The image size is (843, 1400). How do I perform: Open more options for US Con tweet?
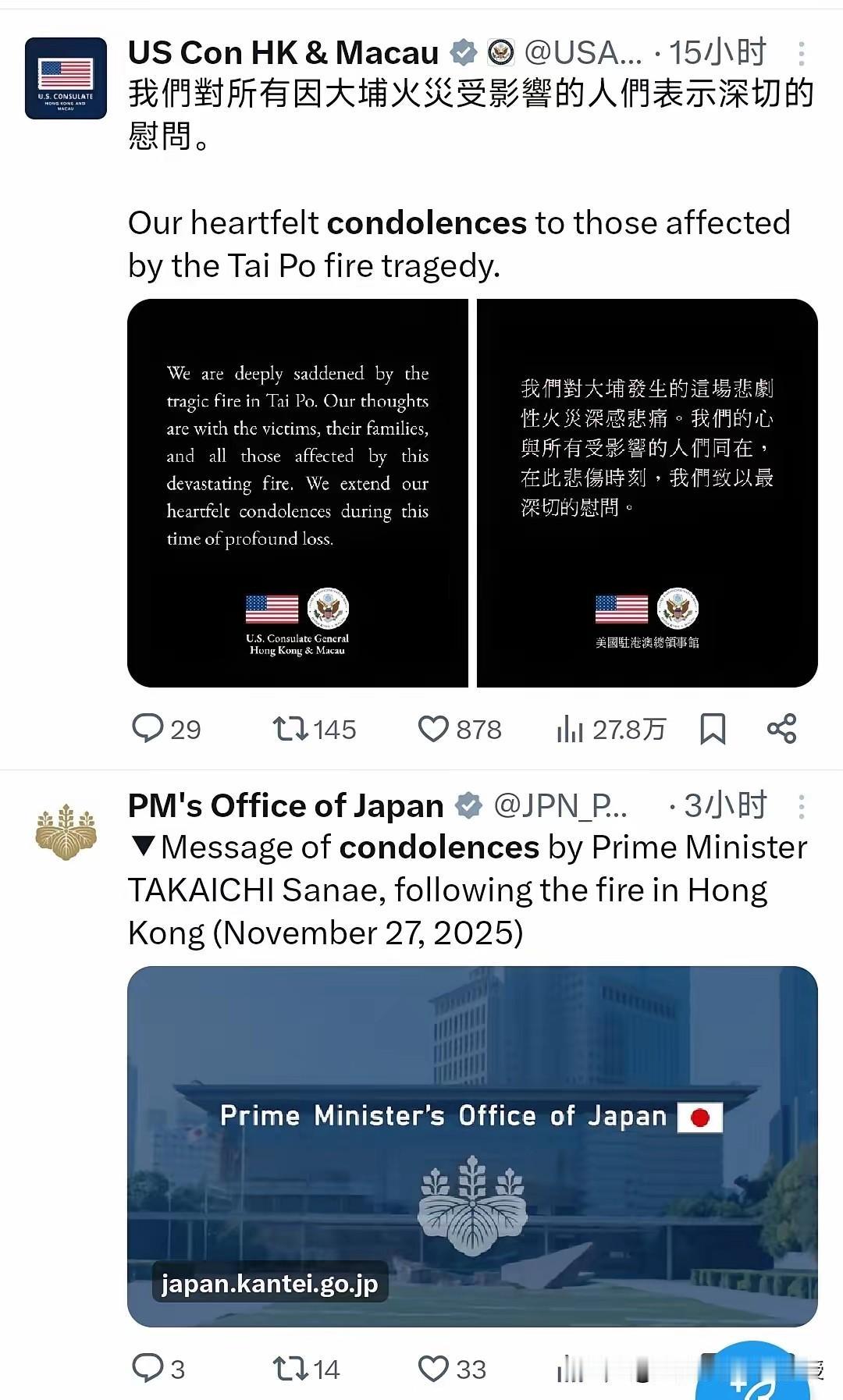[x=802, y=53]
